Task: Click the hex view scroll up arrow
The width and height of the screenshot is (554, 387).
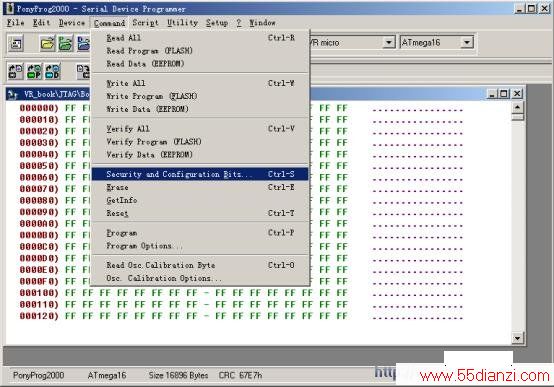Action: (x=518, y=107)
